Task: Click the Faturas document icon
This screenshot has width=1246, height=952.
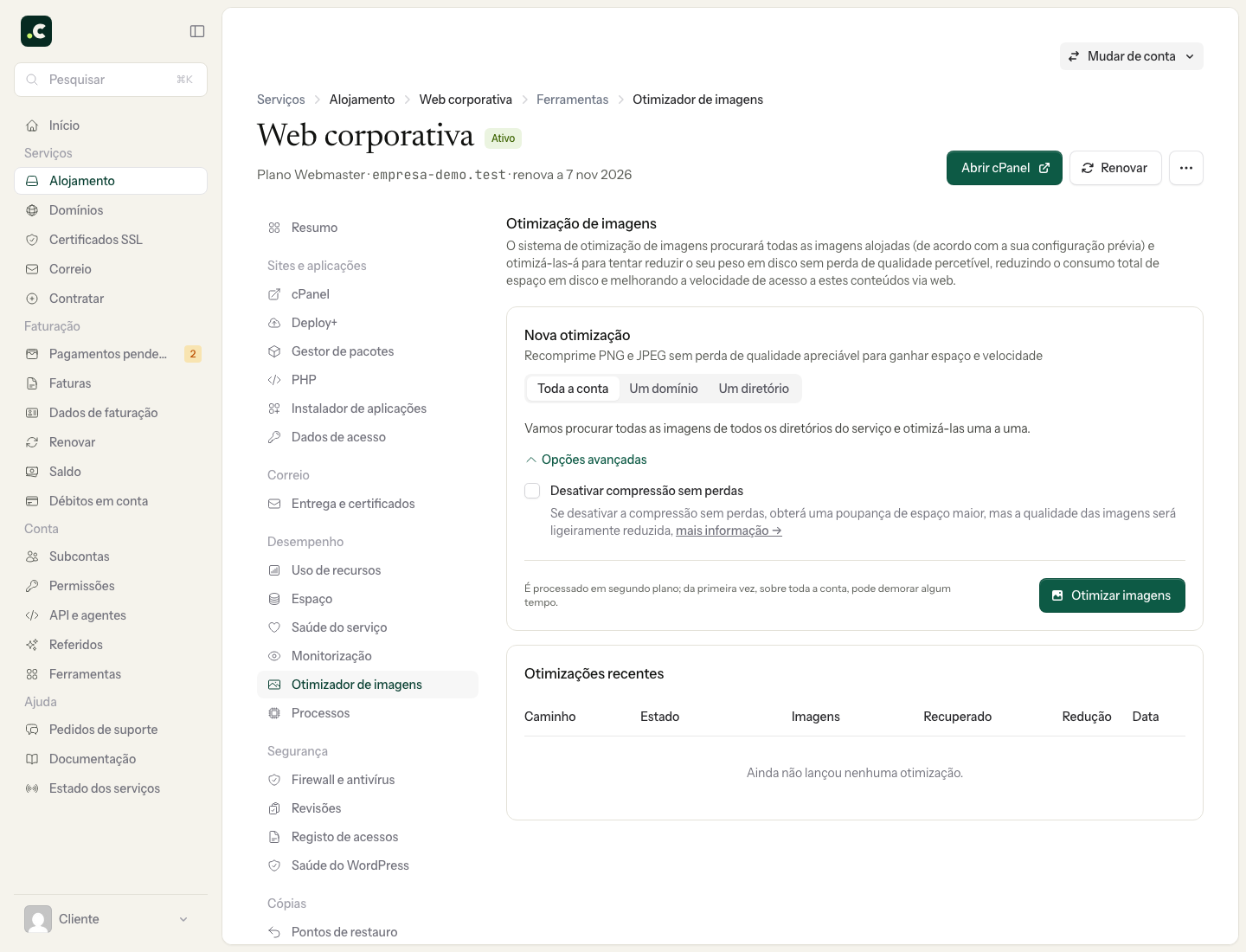Action: tap(32, 383)
